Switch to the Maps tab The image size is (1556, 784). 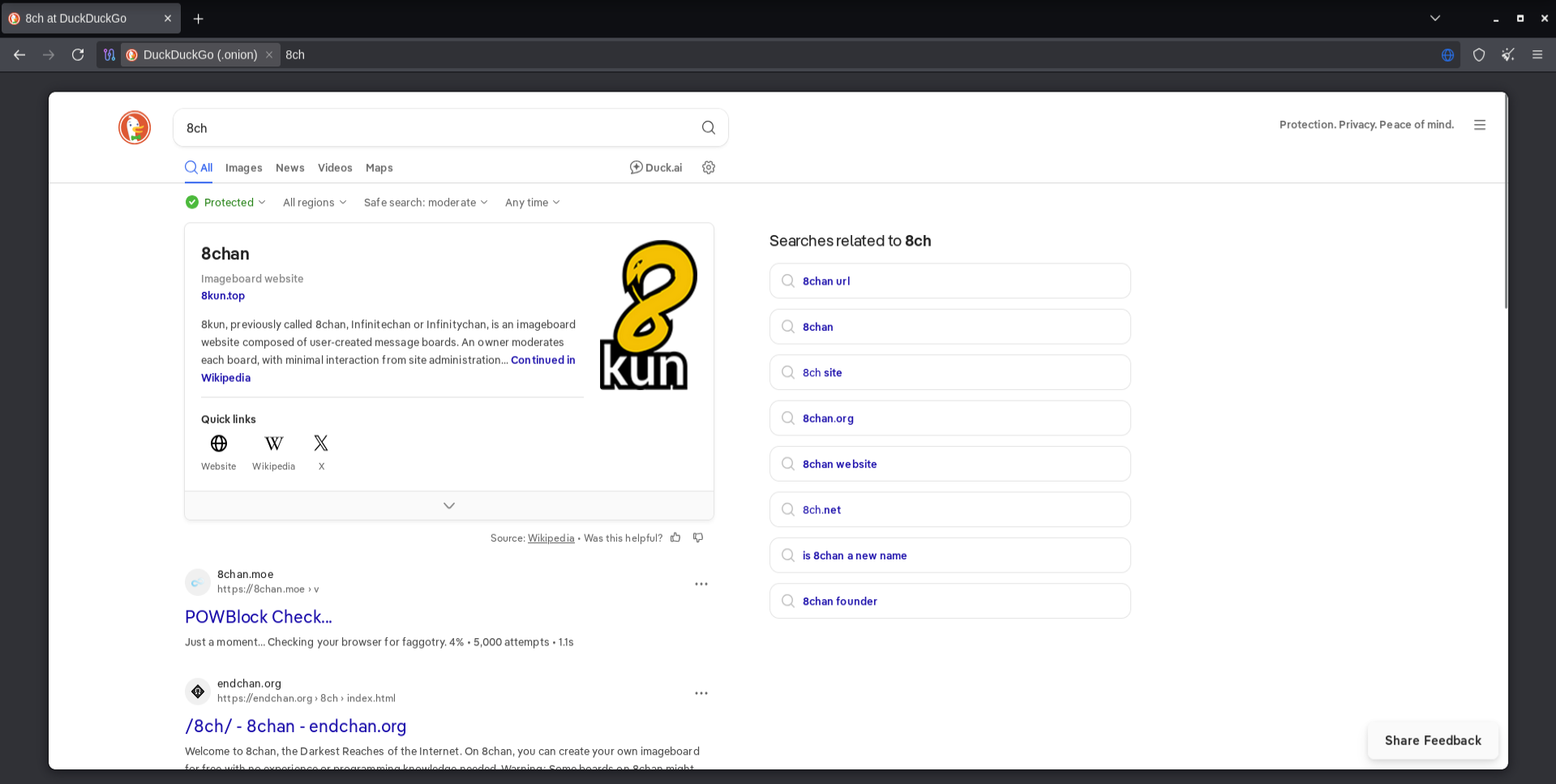click(379, 168)
